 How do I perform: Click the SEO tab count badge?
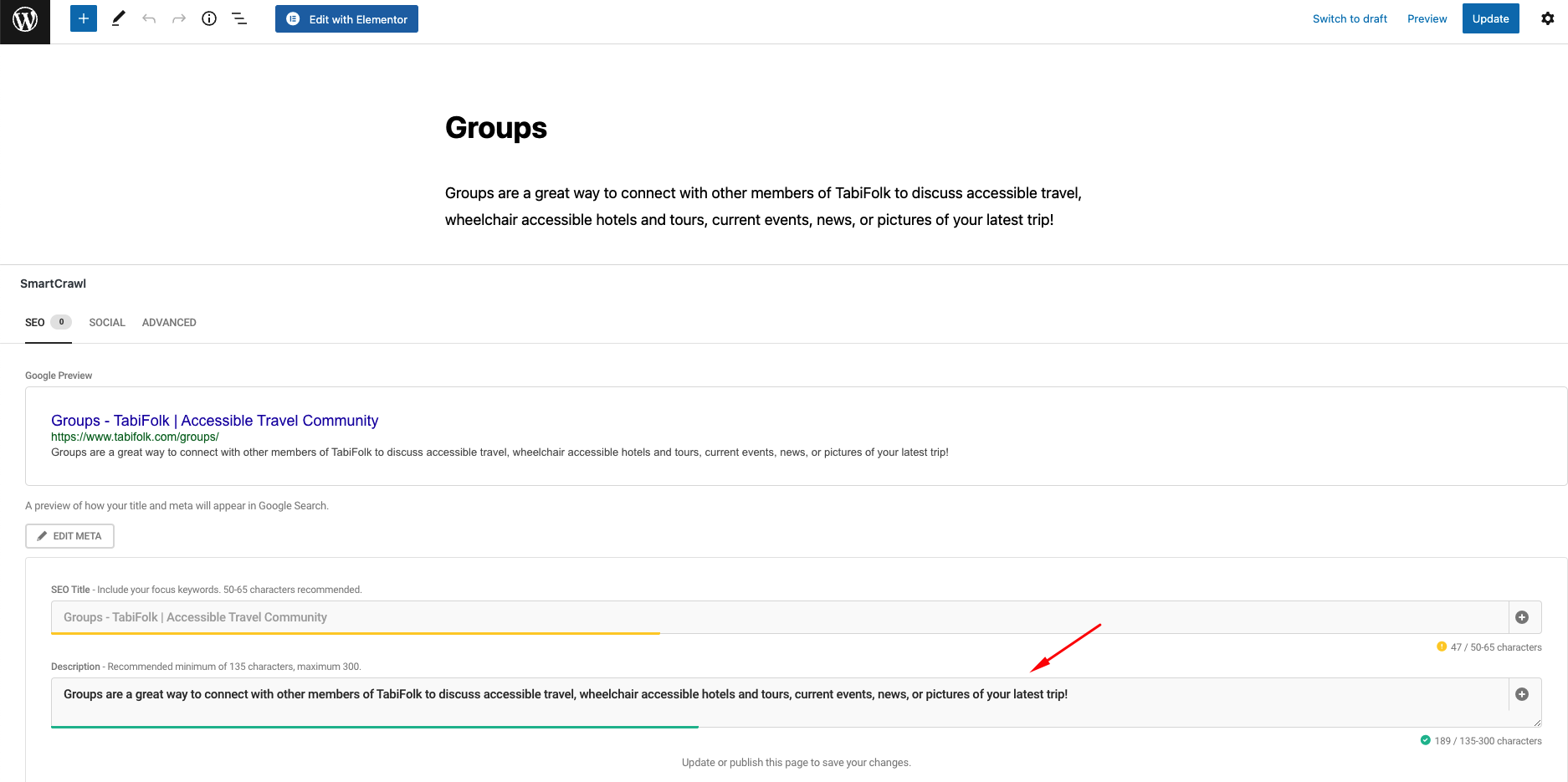click(61, 322)
